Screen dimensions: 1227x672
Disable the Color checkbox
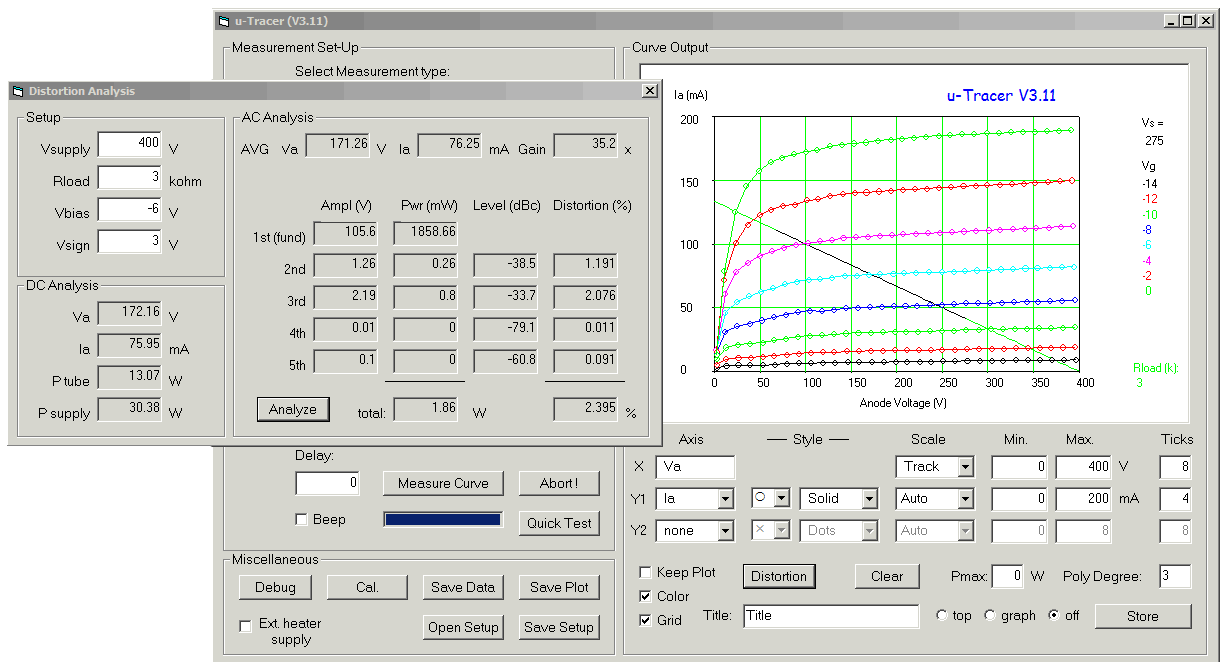point(645,596)
